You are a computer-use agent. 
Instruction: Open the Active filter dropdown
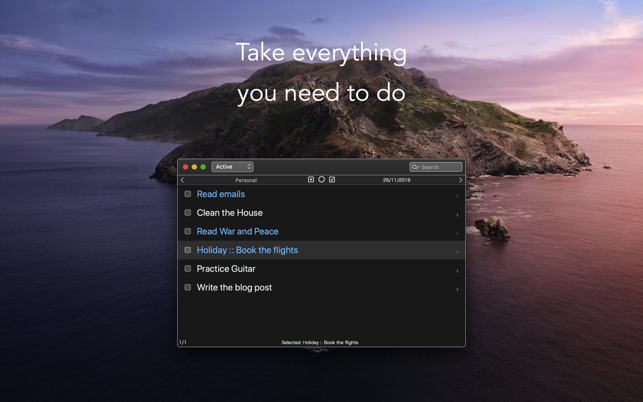click(233, 167)
